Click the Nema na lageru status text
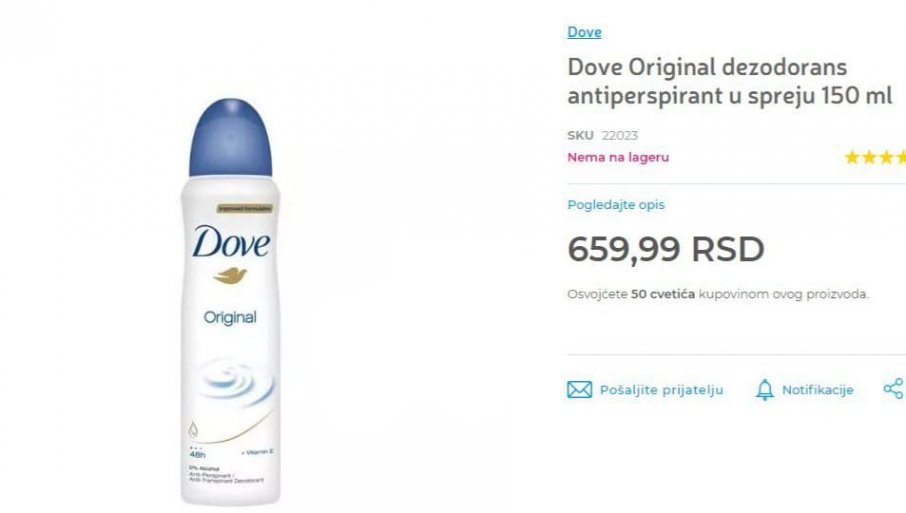Screen dimensions: 906x513 618,157
